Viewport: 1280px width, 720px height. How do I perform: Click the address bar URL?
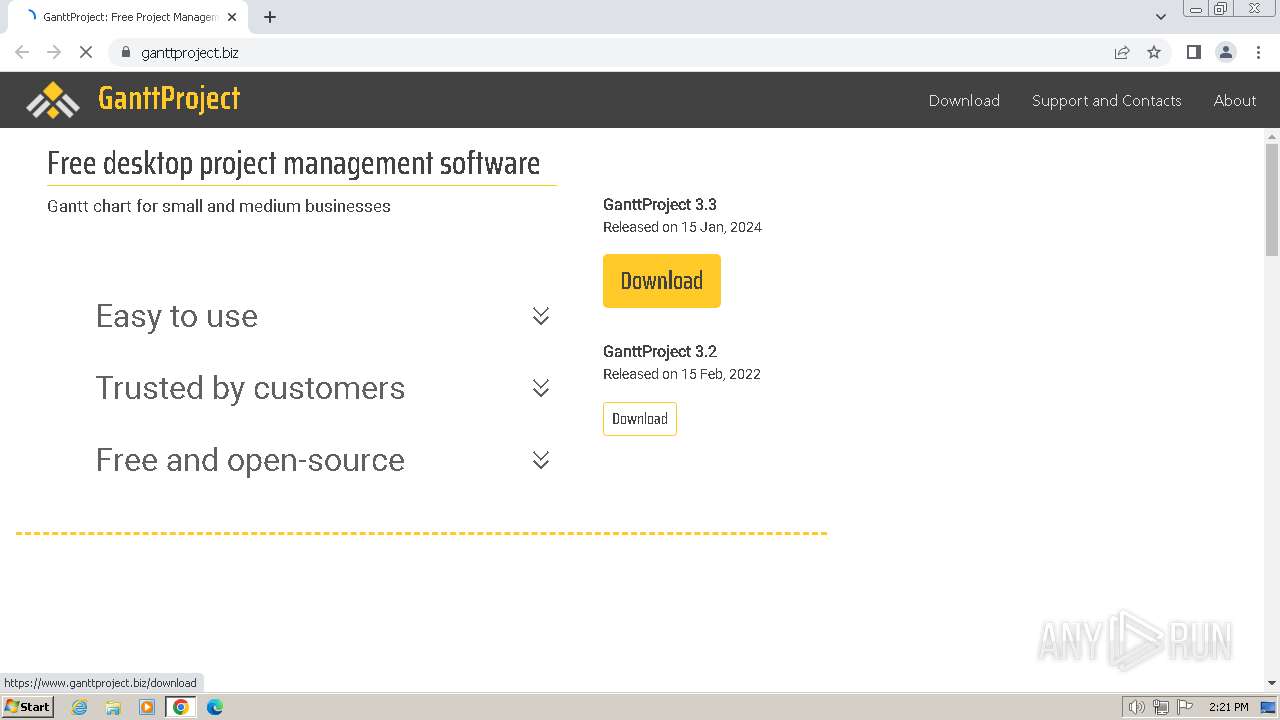[x=190, y=52]
